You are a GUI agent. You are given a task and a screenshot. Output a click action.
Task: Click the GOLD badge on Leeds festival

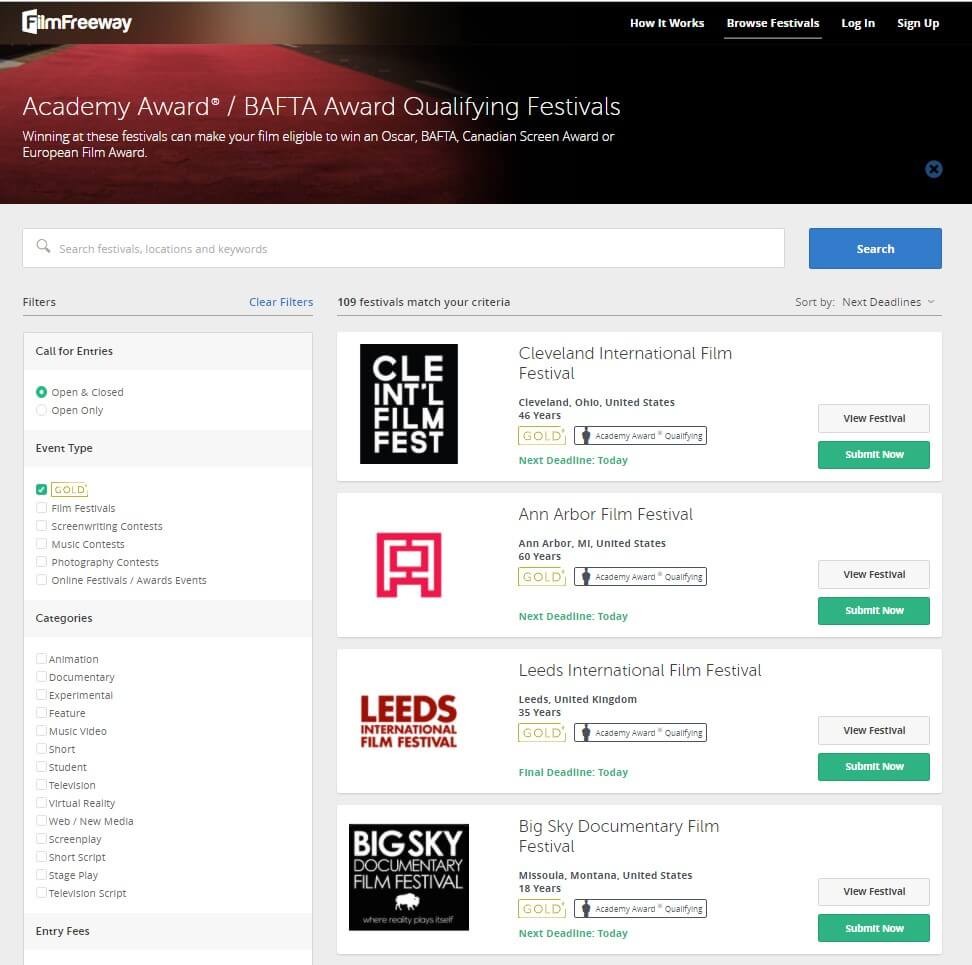pos(542,733)
